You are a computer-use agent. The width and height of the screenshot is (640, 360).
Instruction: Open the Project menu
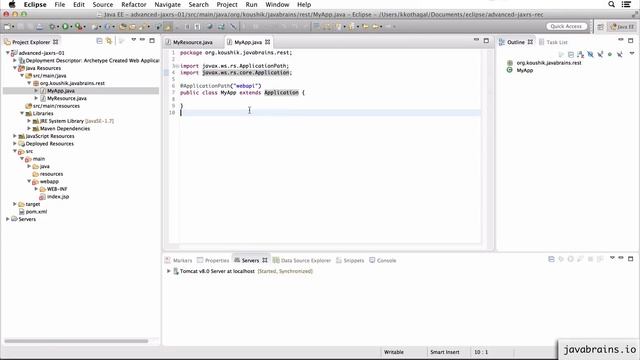pos(227,4)
